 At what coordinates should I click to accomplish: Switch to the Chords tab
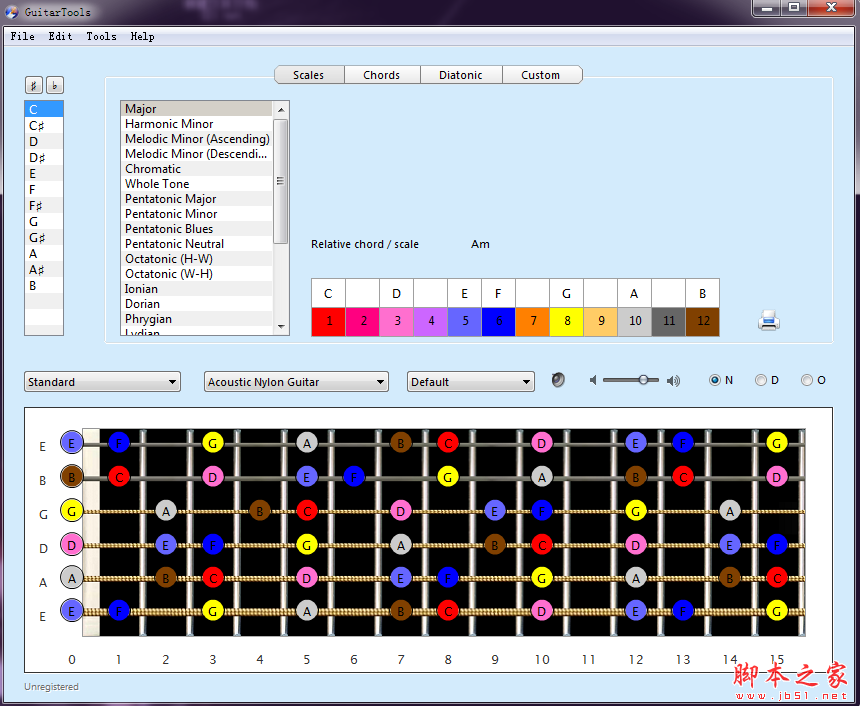381,75
